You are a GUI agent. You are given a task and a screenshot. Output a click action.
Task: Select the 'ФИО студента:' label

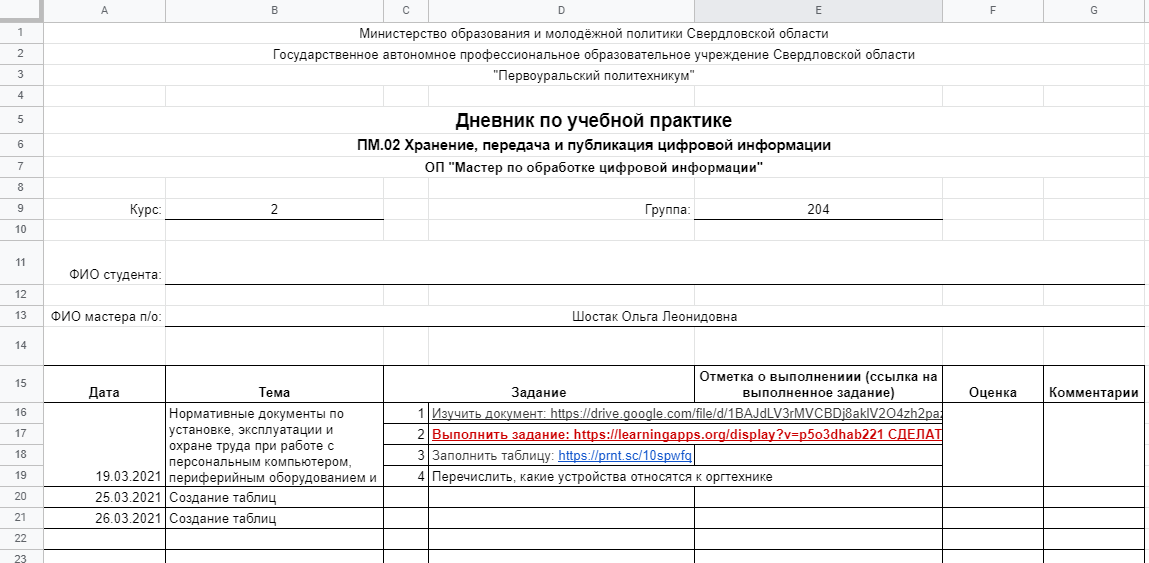click(105, 262)
